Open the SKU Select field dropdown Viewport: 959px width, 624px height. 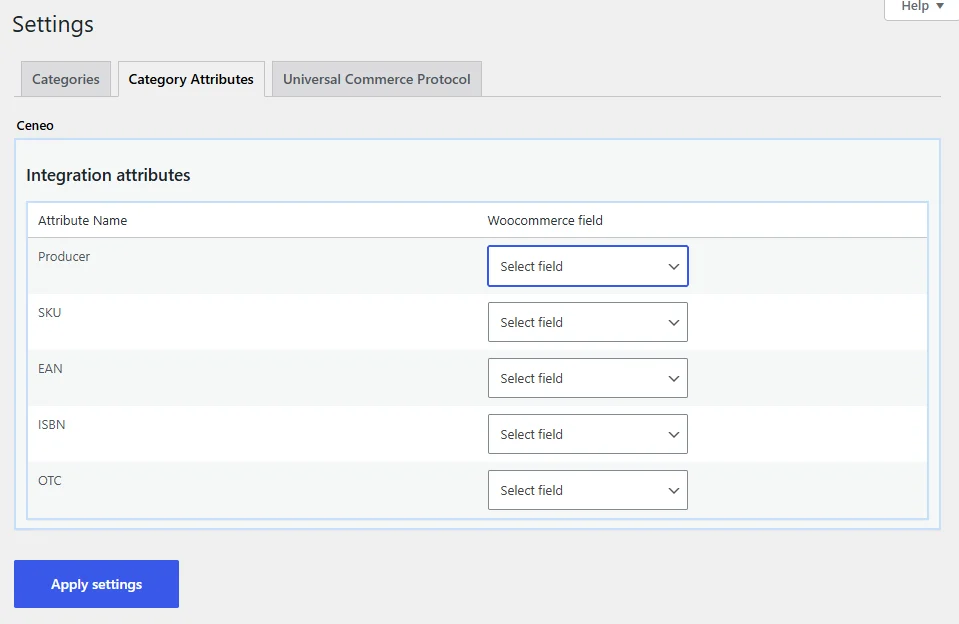[x=588, y=322]
